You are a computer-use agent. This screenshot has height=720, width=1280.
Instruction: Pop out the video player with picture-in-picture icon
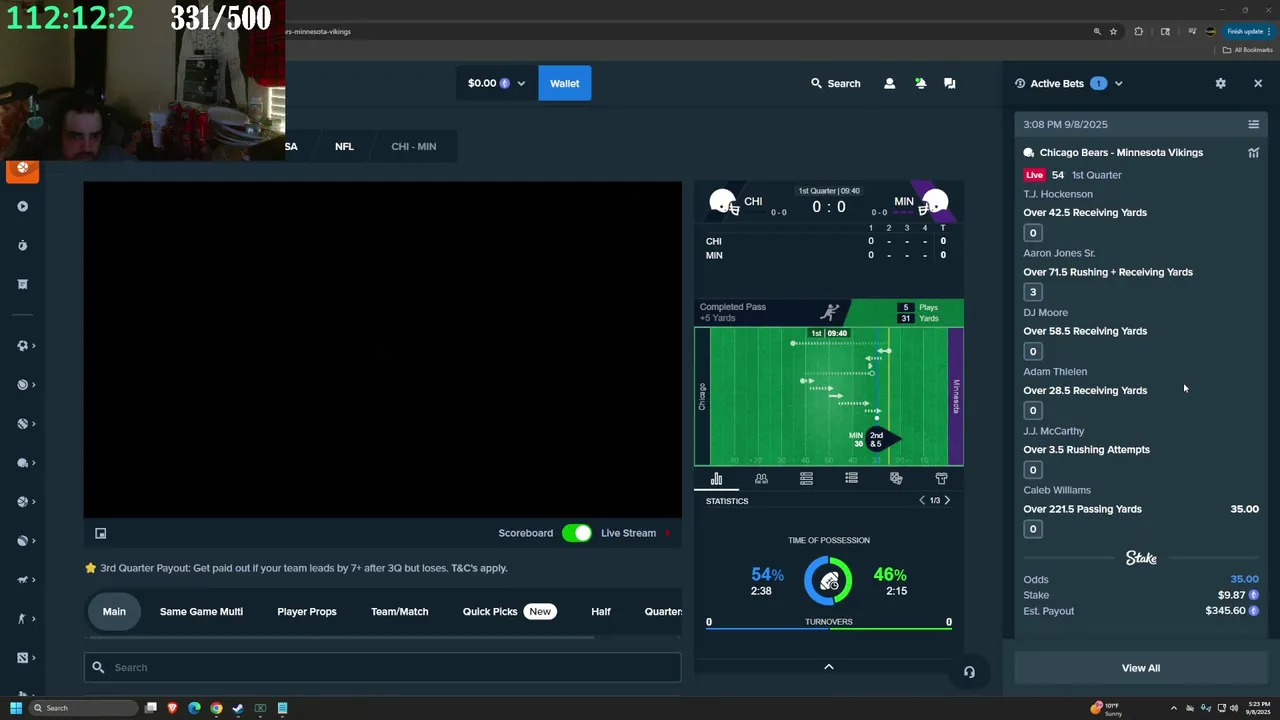[x=100, y=534]
